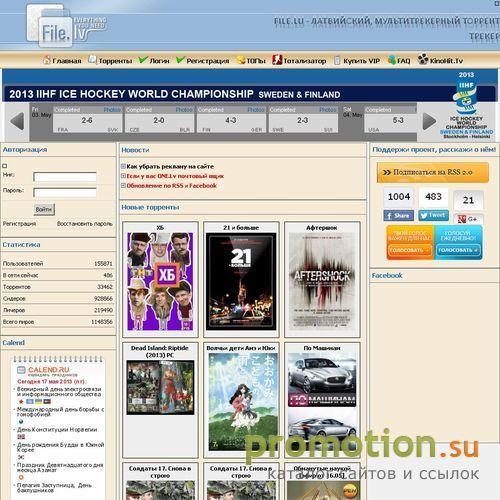Click the FRA–SVK 2-6 match score
The image size is (500, 500).
coord(87,120)
